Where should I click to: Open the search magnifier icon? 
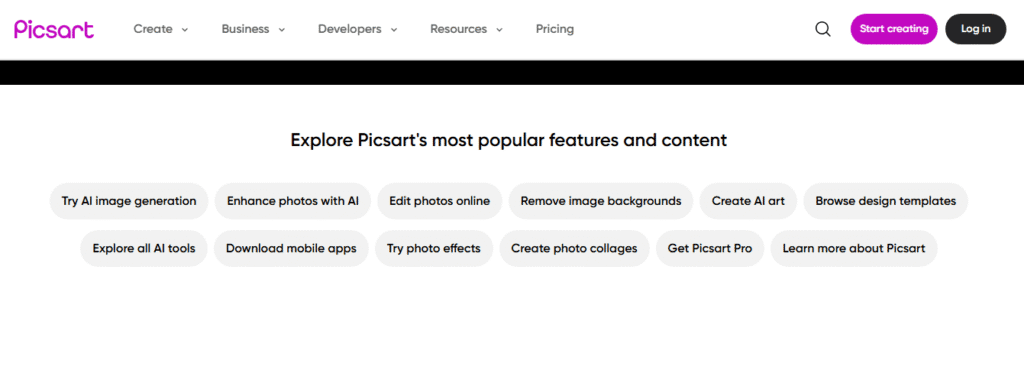coord(823,29)
